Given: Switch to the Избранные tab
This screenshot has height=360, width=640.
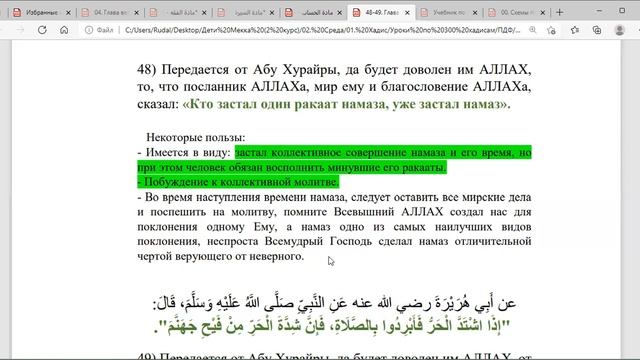Looking at the screenshot, I should (x=42, y=13).
